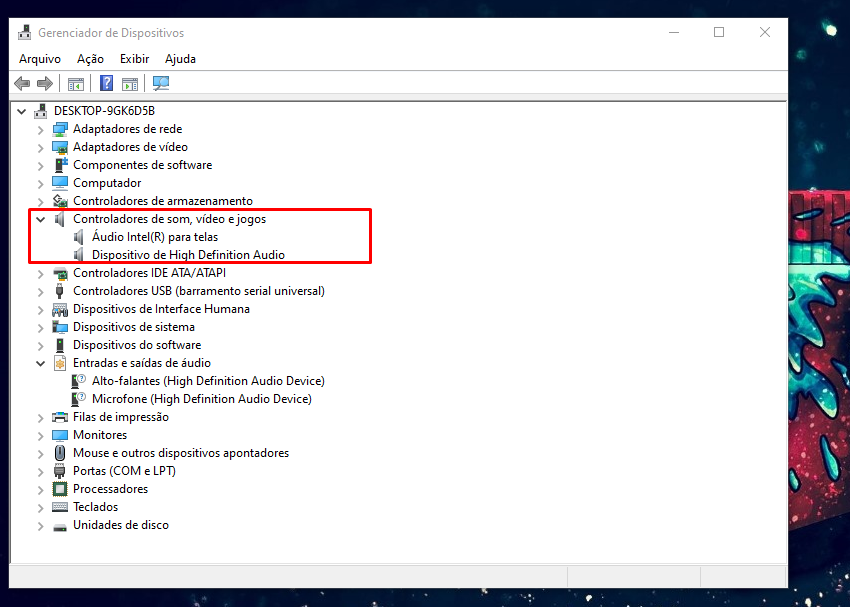Select Dispositivo de High Definition Audio
Screen dimensions: 850x607
[x=188, y=255]
